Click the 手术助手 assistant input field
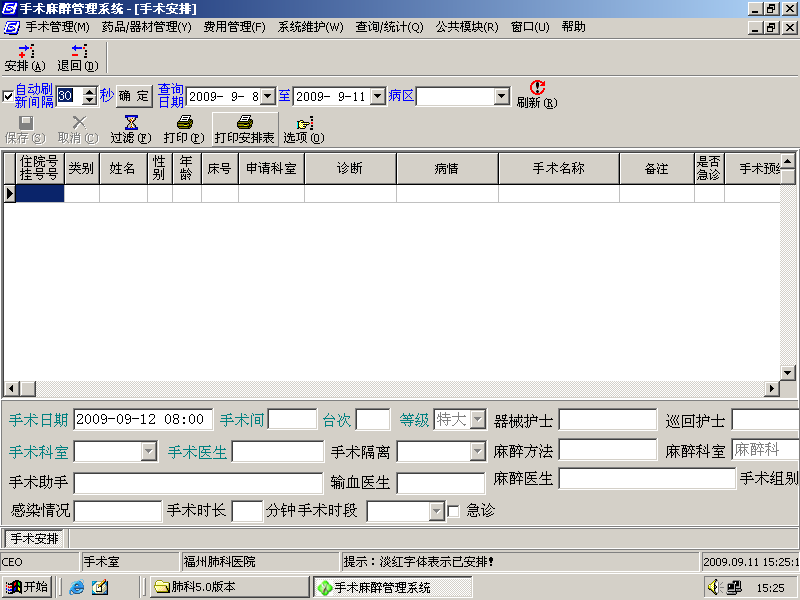 (x=198, y=483)
